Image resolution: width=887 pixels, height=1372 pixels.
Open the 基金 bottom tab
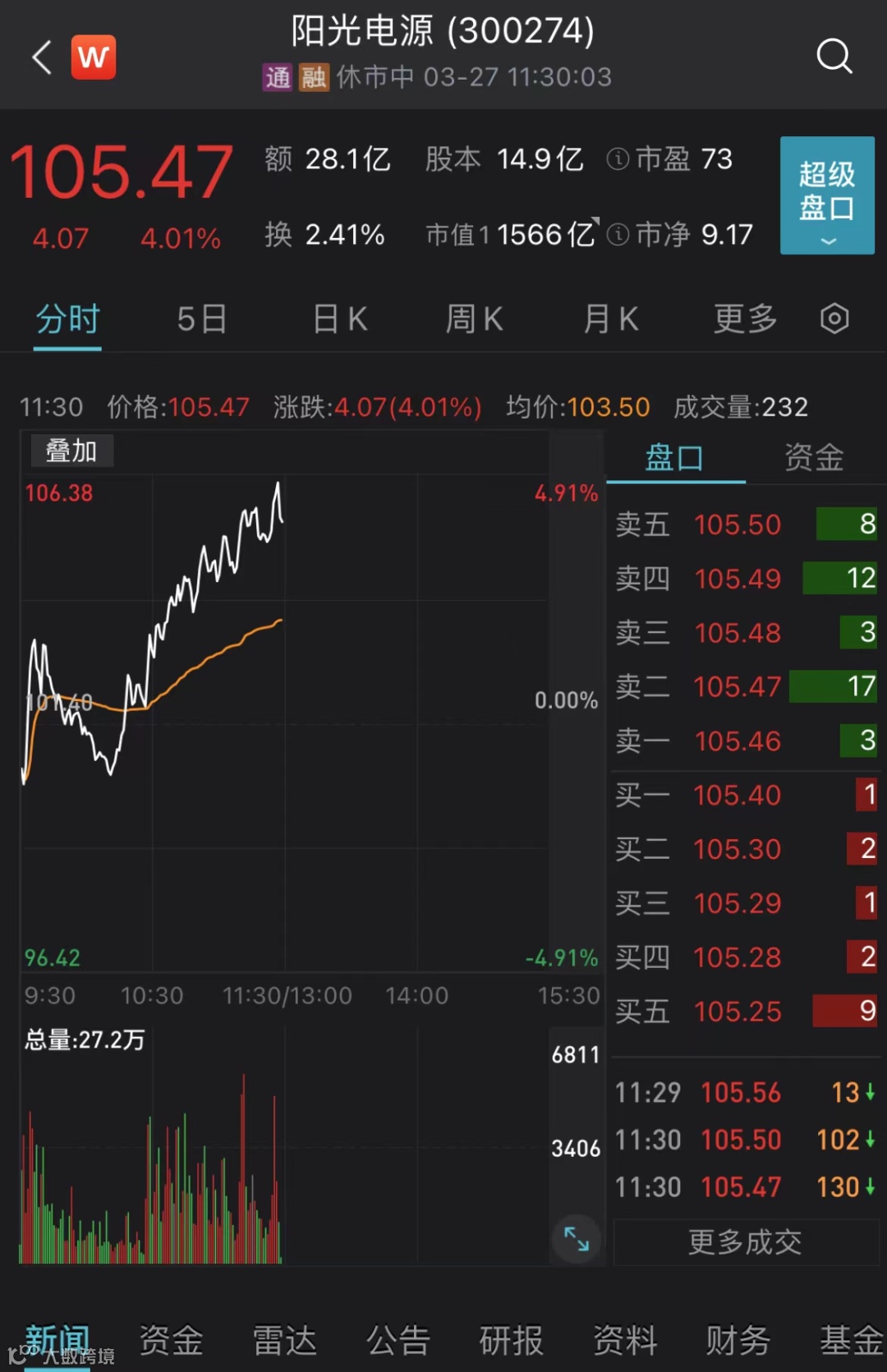coord(852,1340)
